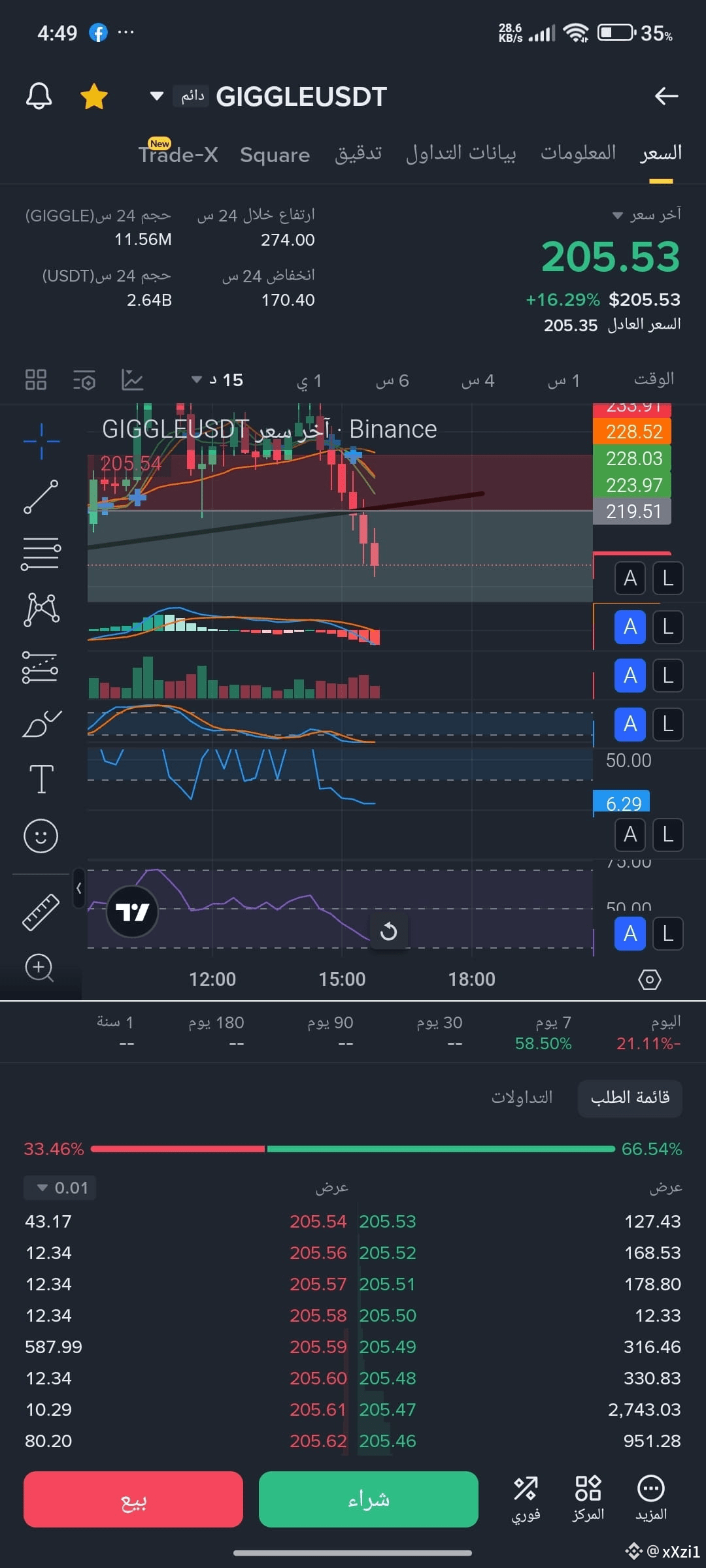
Task: Select the 1 س timeframe
Action: tap(563, 380)
